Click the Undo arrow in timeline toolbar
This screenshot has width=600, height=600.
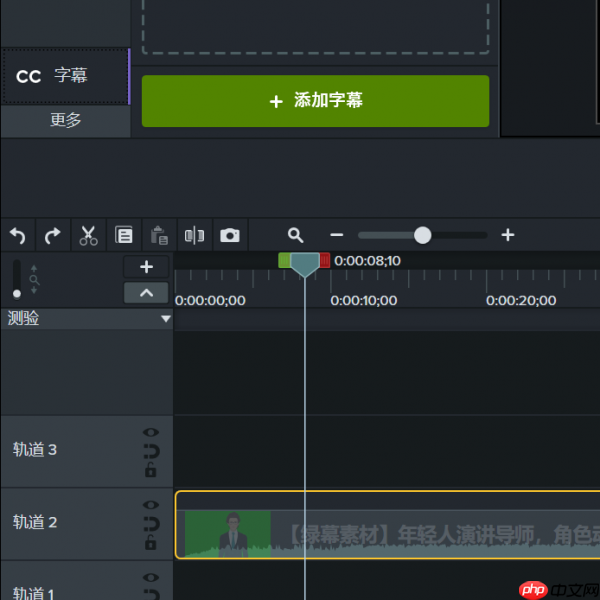(17, 236)
